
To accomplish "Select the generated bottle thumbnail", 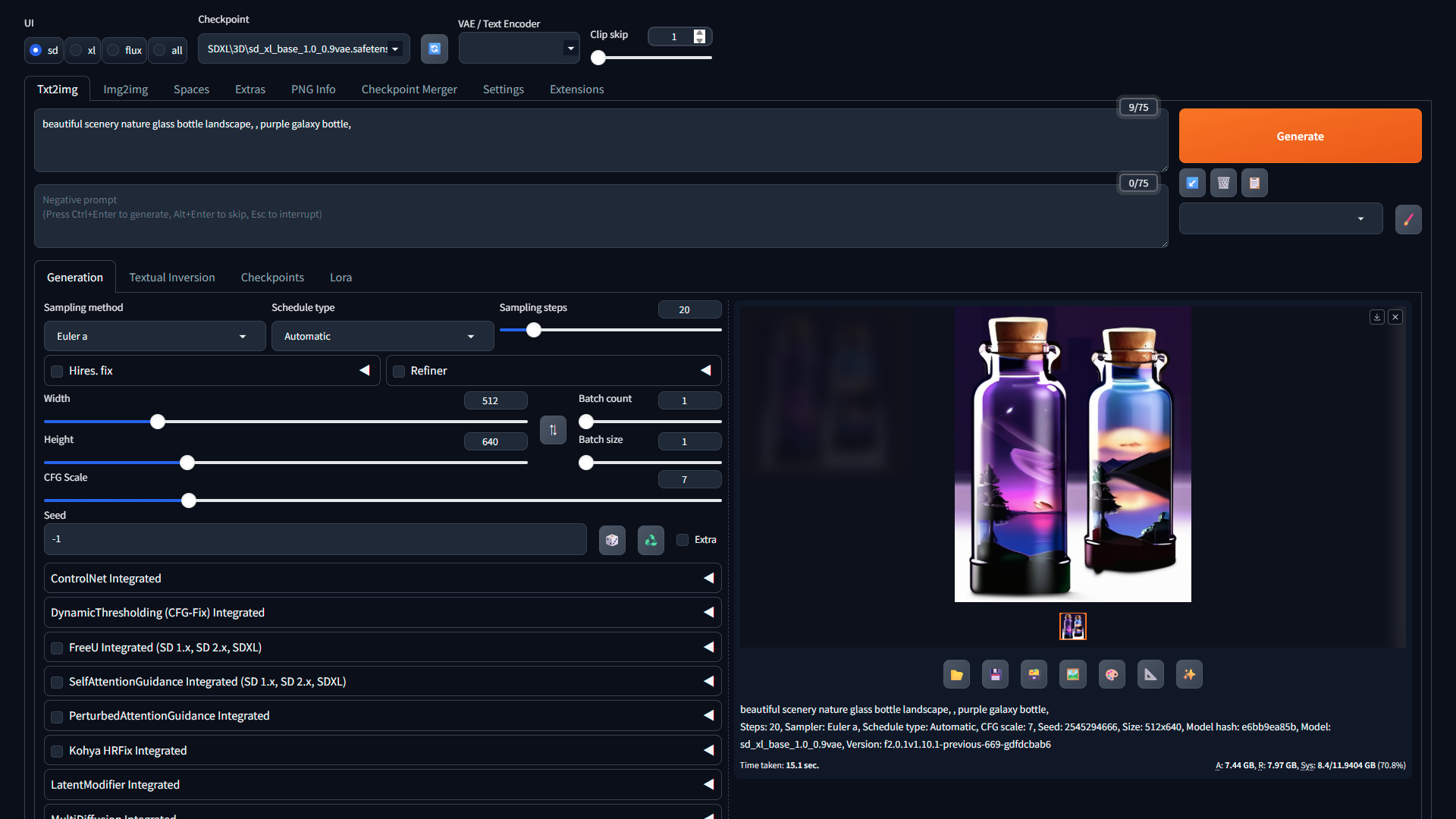I will [x=1072, y=626].
